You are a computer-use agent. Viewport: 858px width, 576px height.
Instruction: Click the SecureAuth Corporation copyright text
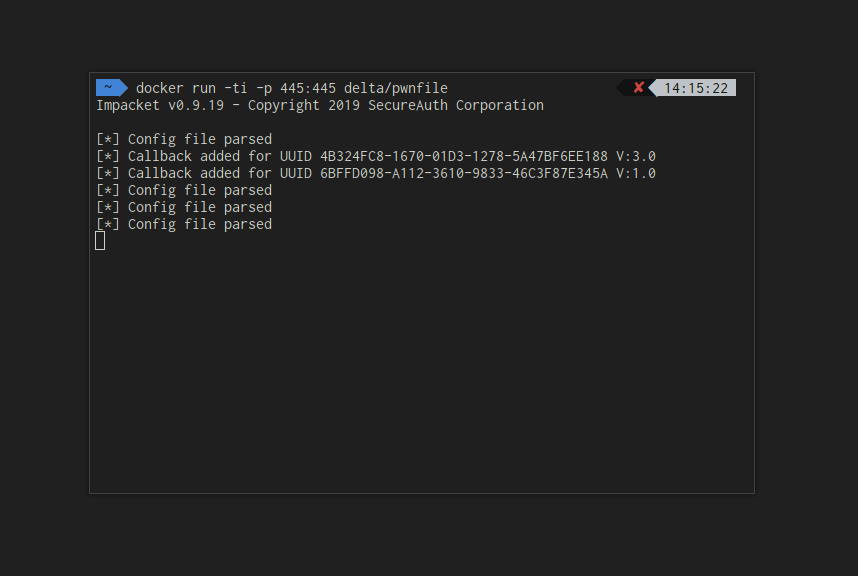click(x=456, y=105)
